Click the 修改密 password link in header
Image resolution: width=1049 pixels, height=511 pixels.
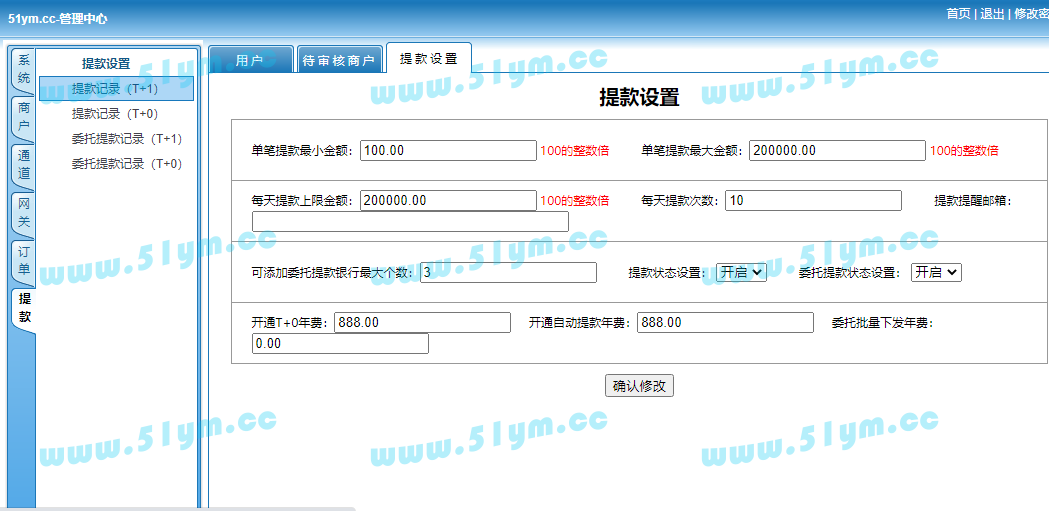tap(1032, 14)
